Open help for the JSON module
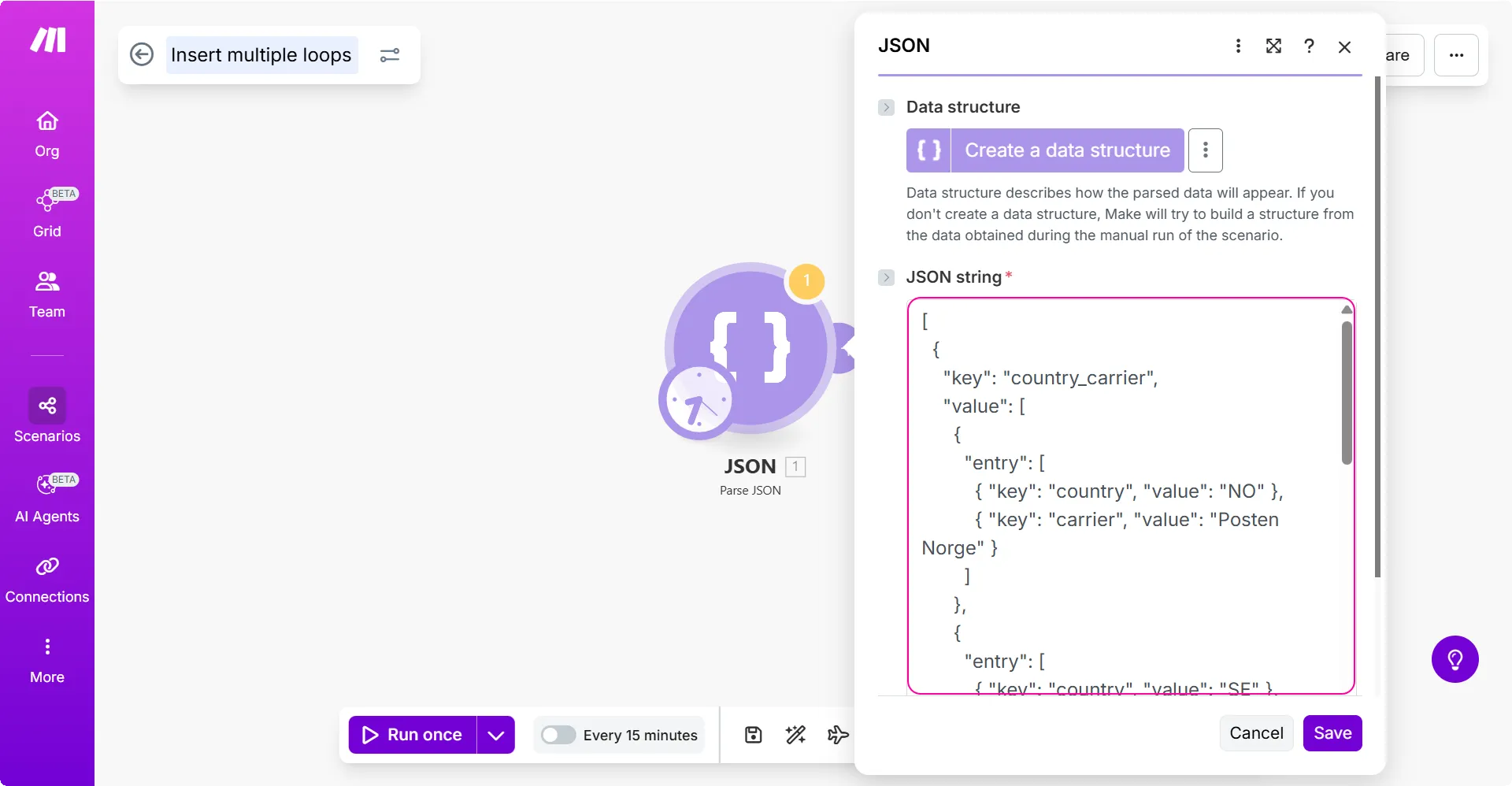Screen dimensions: 1512x786 pyautogui.click(x=1309, y=46)
